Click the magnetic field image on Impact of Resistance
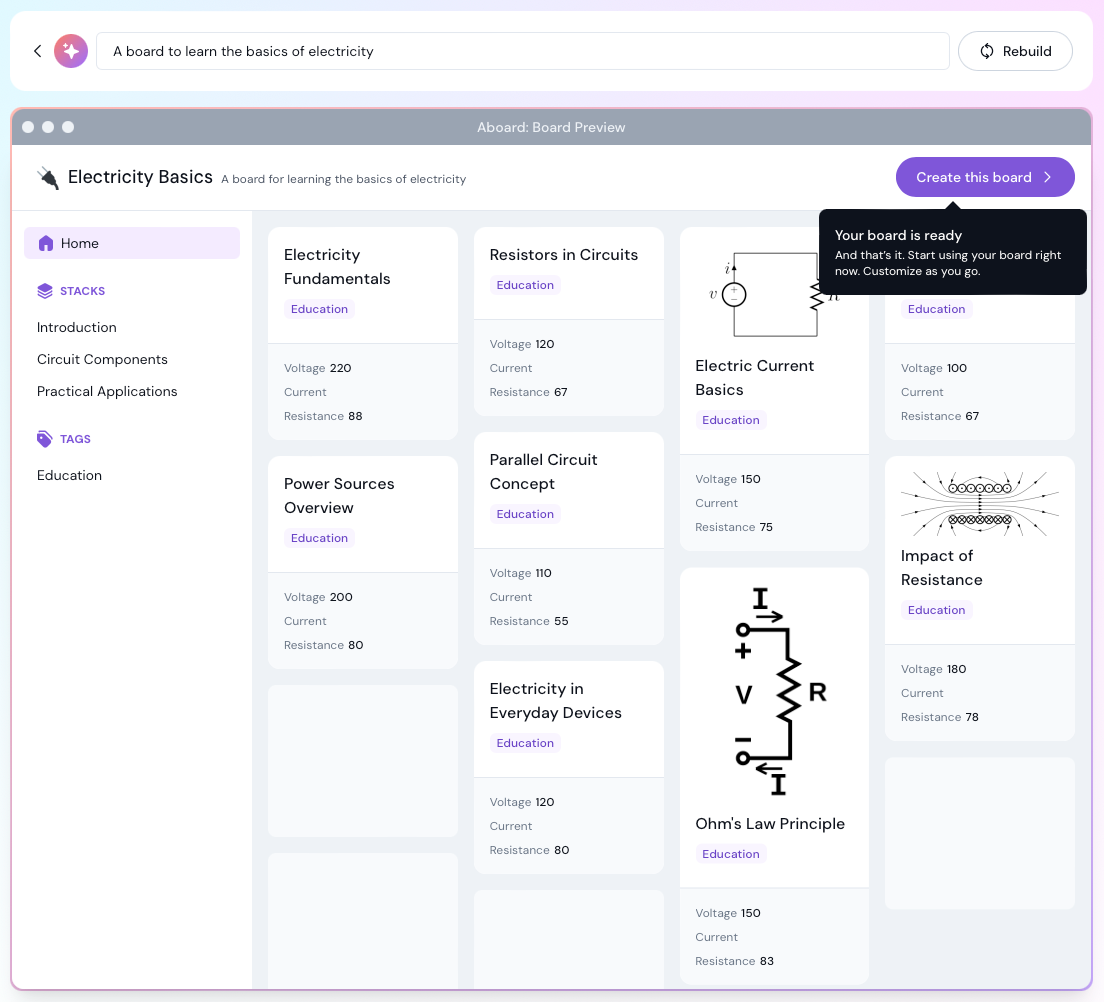1104x1002 pixels. tap(979, 503)
